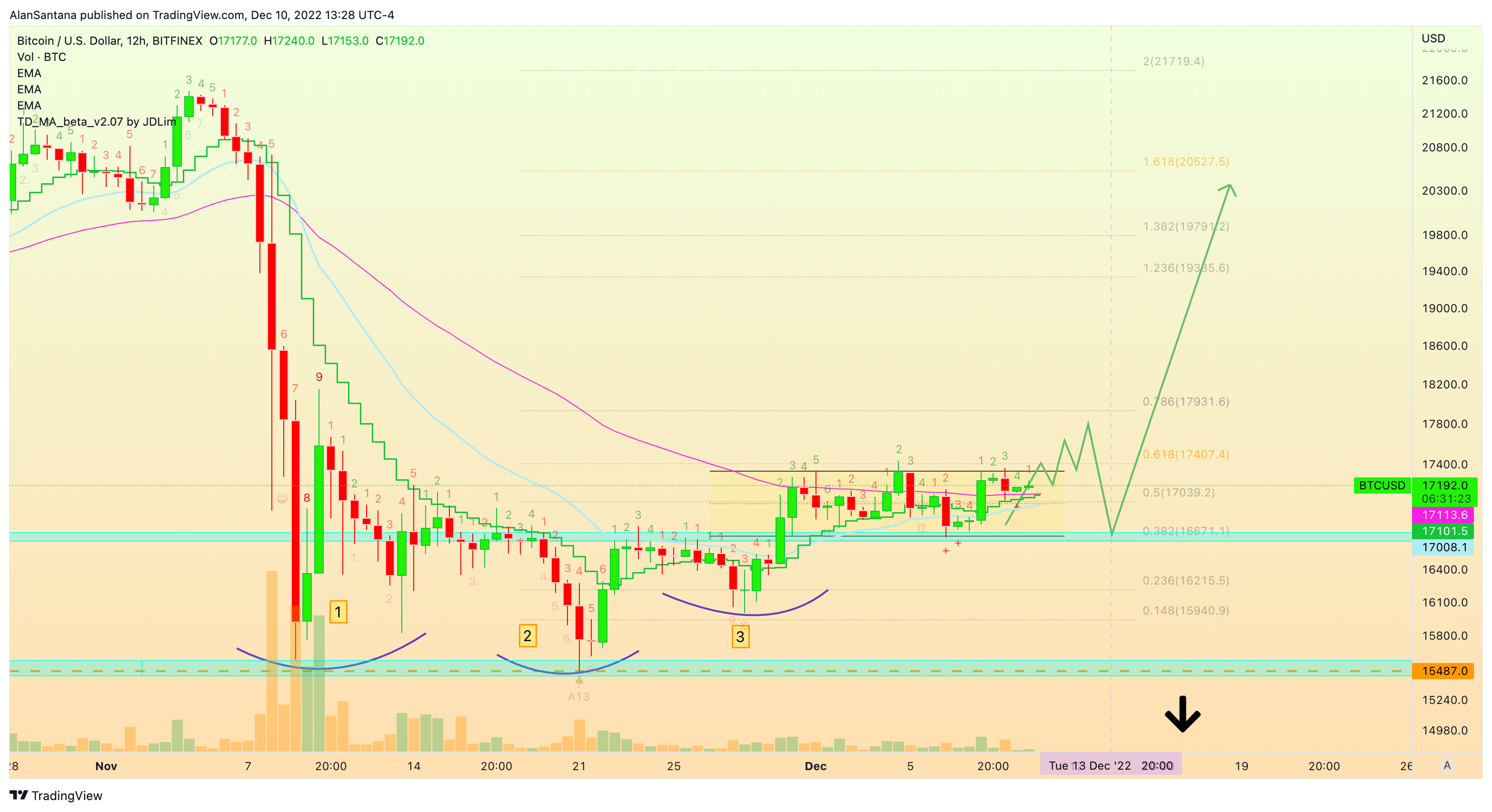Select the Fib label 0.382(16671.1)

pyautogui.click(x=1185, y=531)
